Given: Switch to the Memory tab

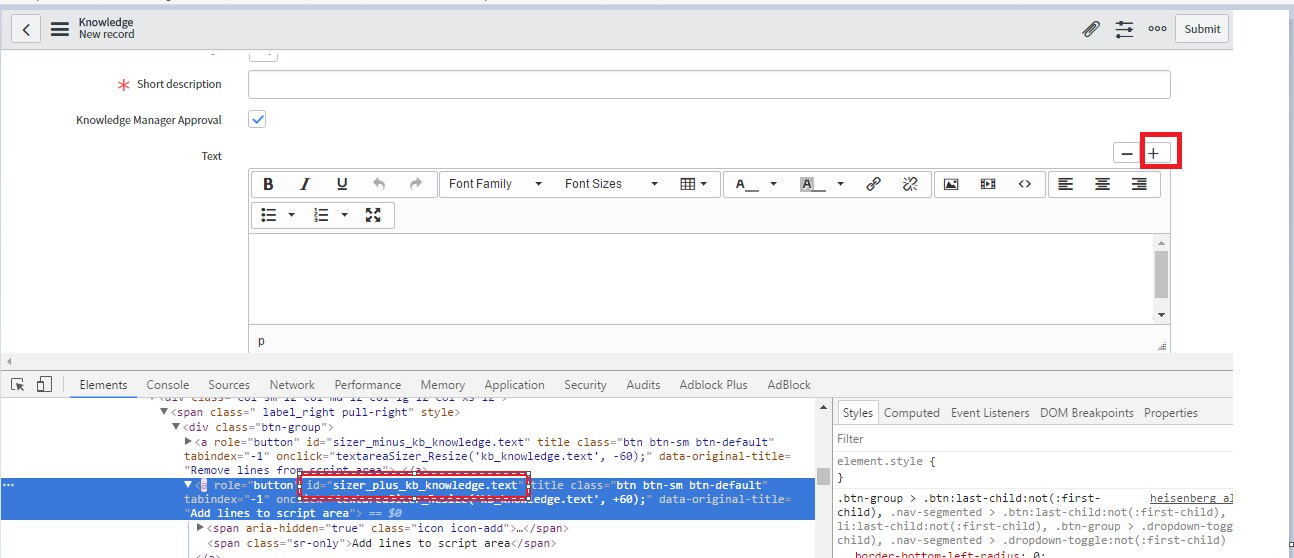Looking at the screenshot, I should [442, 385].
